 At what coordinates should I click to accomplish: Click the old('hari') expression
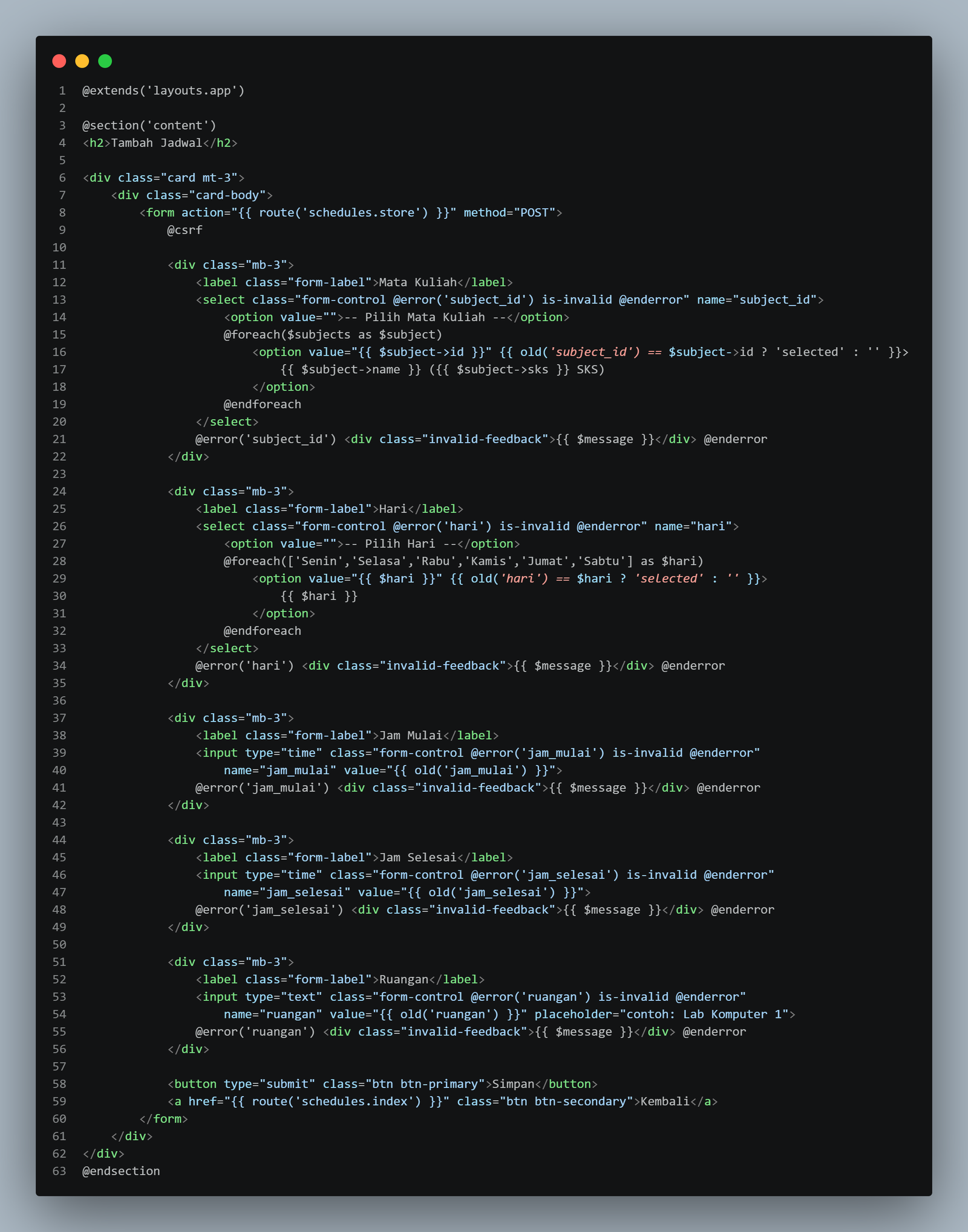coord(510,579)
